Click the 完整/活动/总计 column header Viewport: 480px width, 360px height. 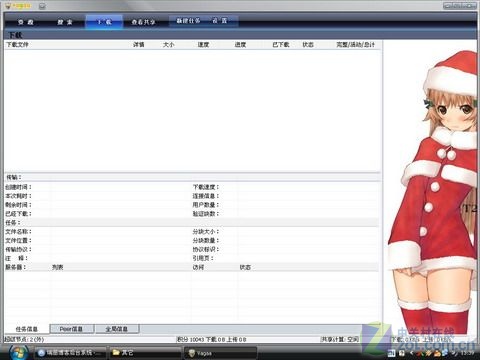(x=356, y=45)
